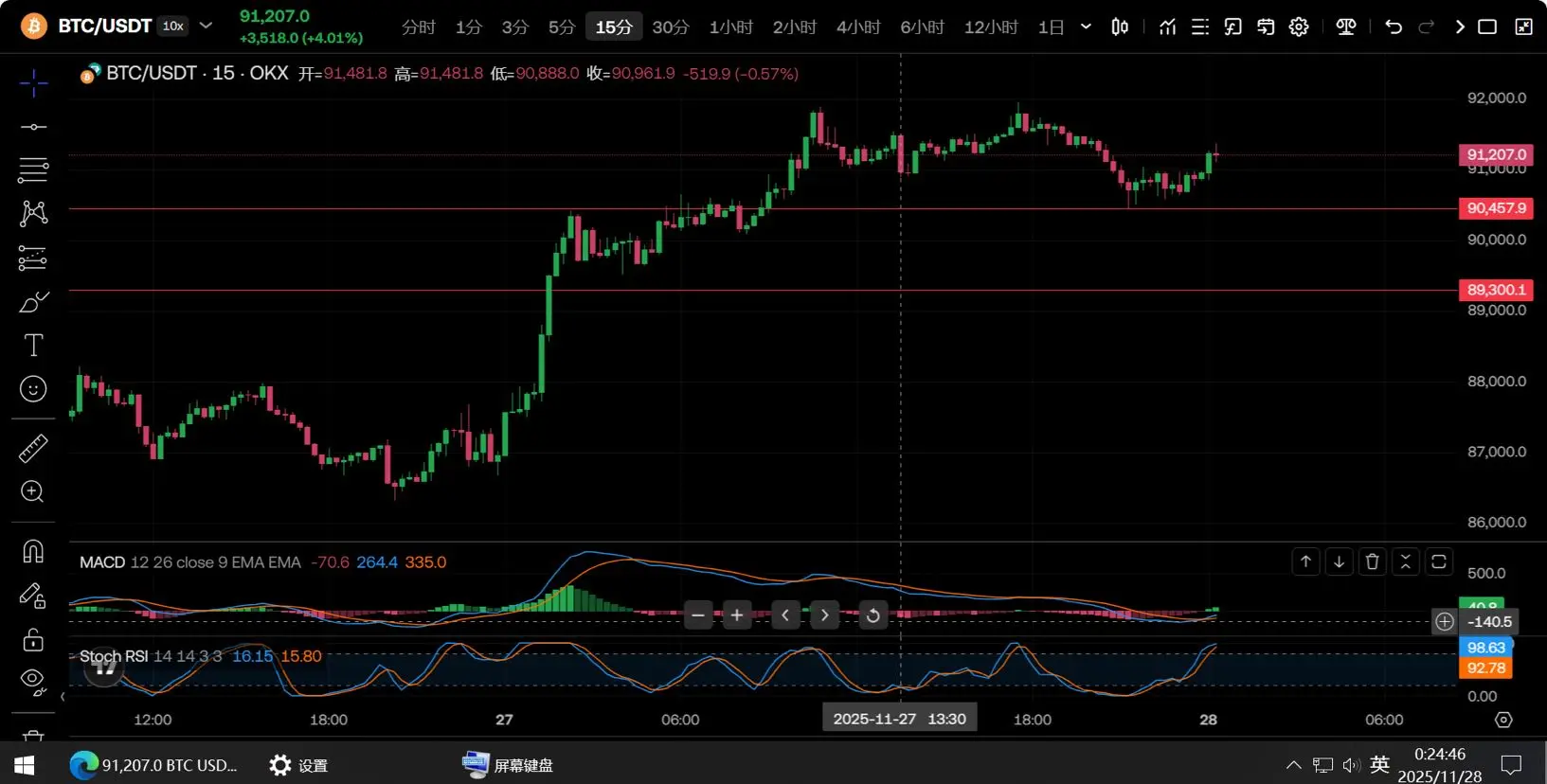Undo the last chart action
This screenshot has width=1547, height=784.
1394,27
